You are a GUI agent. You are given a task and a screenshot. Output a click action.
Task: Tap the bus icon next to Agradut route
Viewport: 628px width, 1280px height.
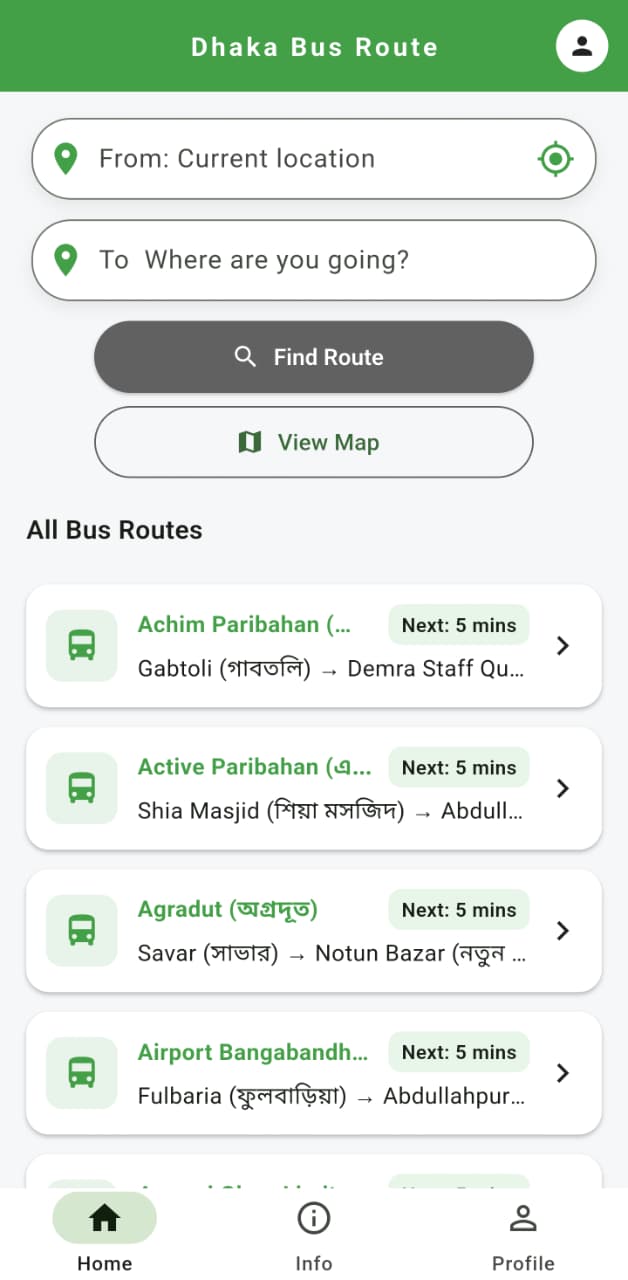coord(81,930)
